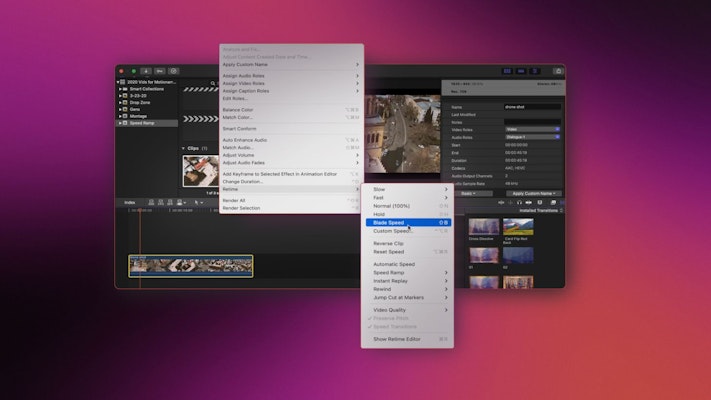Image resolution: width=711 pixels, height=400 pixels.
Task: Click the background tasks toolbar icon
Action: pos(173,71)
